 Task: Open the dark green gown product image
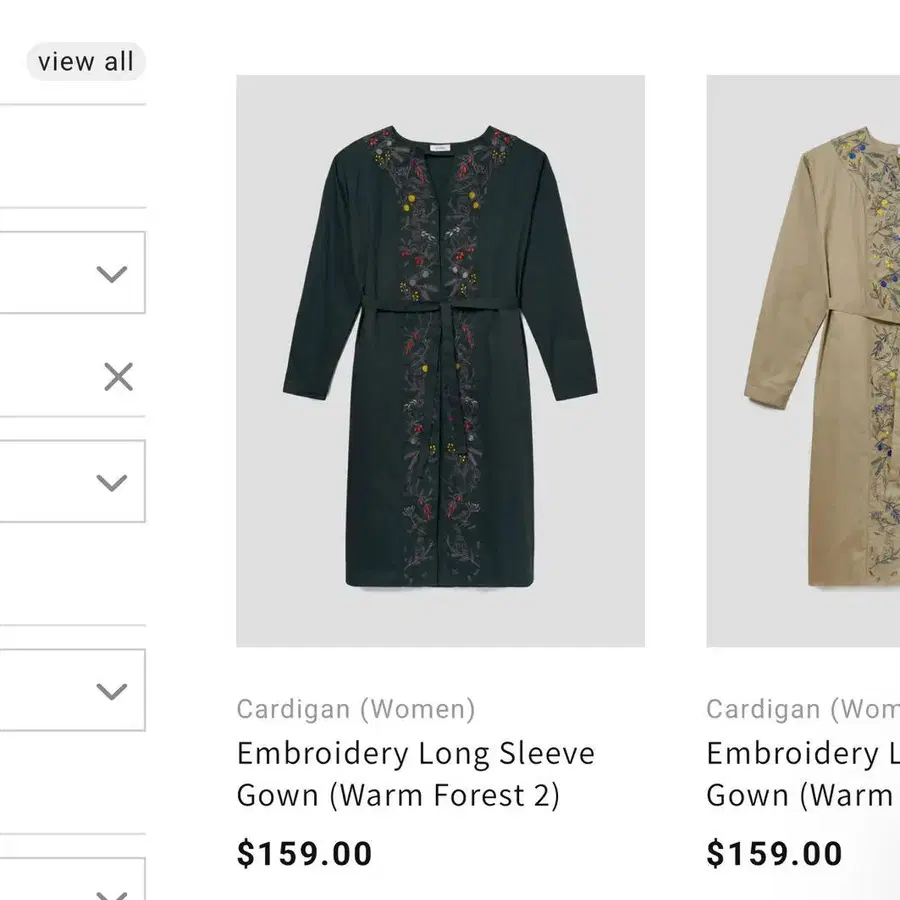point(440,360)
